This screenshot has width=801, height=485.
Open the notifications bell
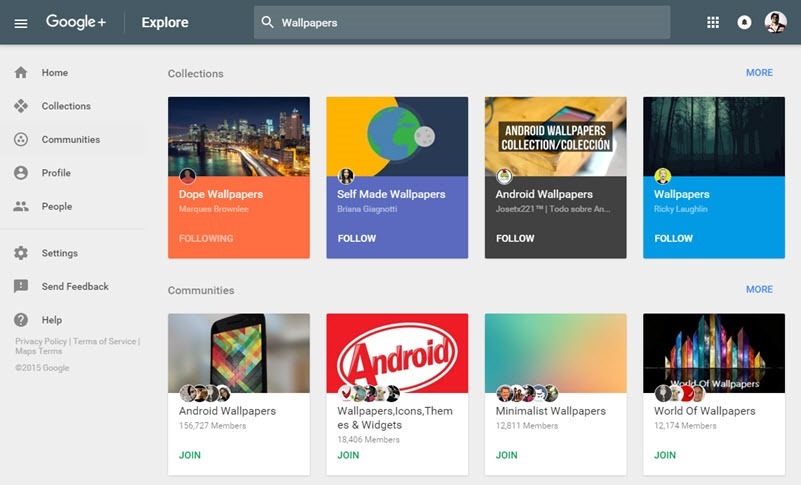pyautogui.click(x=744, y=22)
